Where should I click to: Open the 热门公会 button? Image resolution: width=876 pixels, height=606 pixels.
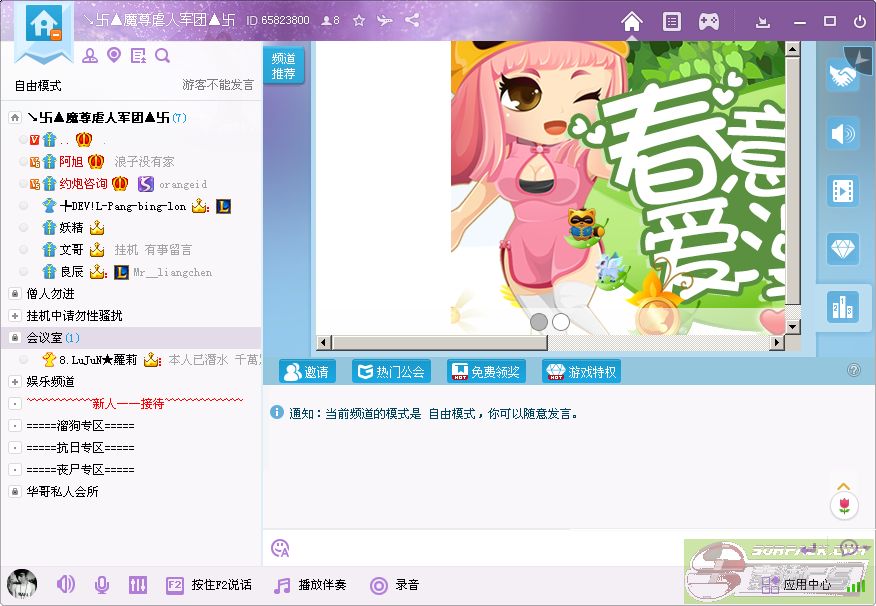[391, 371]
